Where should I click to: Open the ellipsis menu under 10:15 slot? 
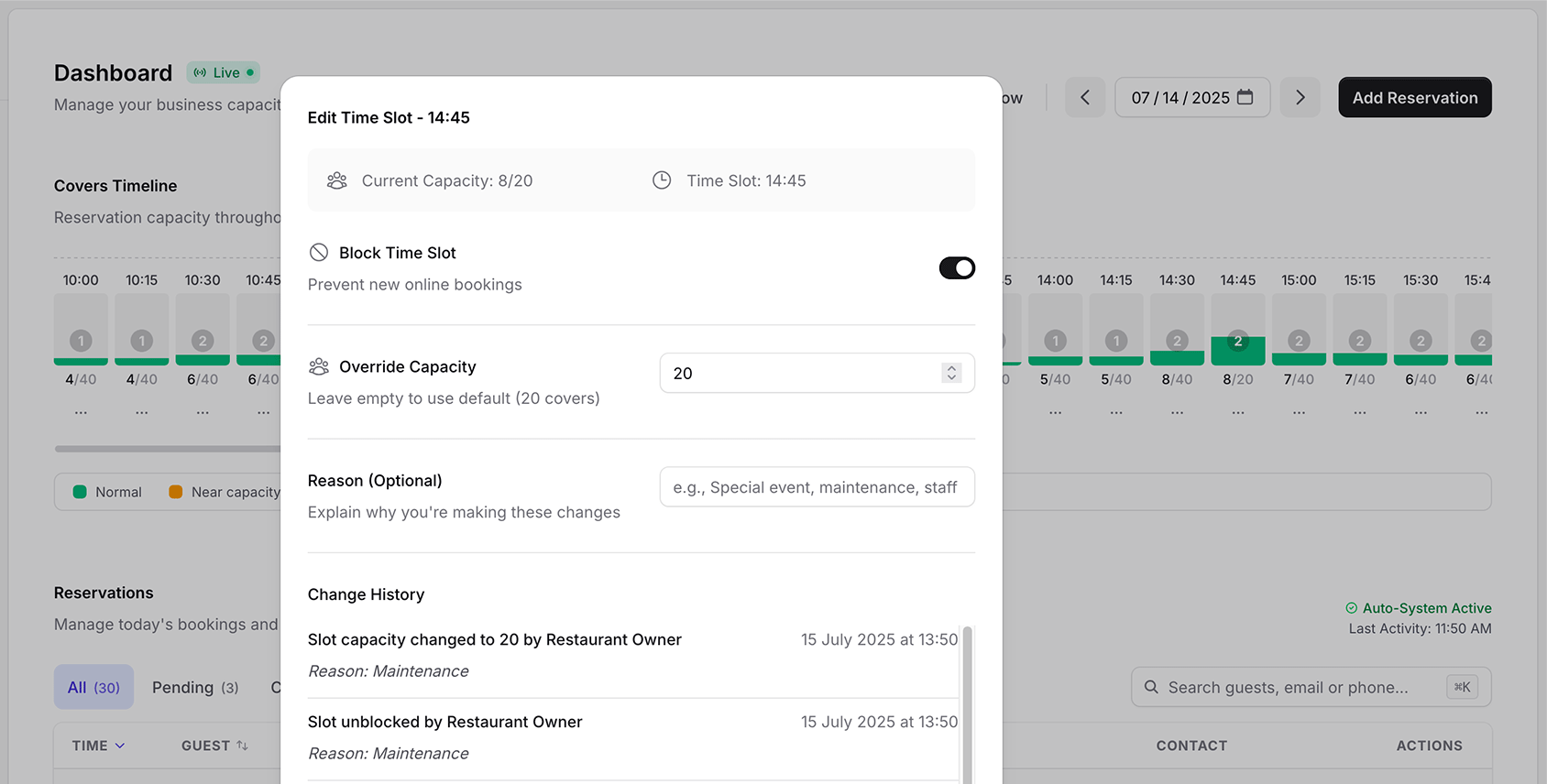[141, 413]
